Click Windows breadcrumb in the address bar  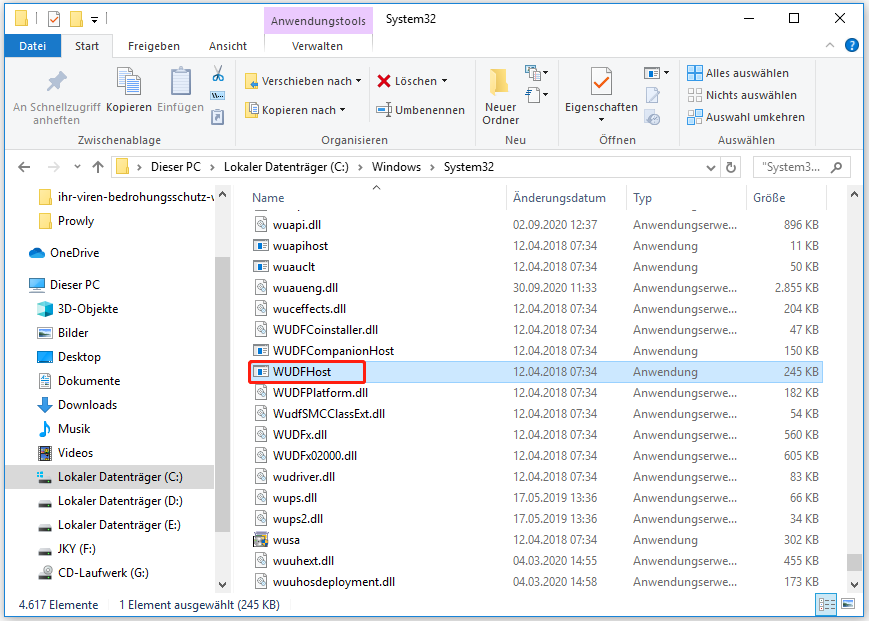[x=396, y=167]
